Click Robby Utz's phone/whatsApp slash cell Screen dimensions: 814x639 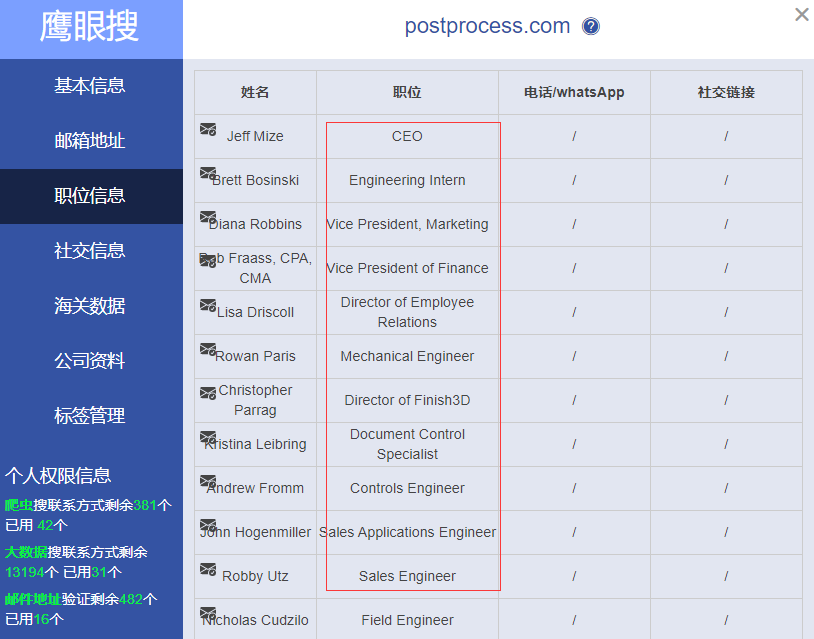(x=574, y=577)
